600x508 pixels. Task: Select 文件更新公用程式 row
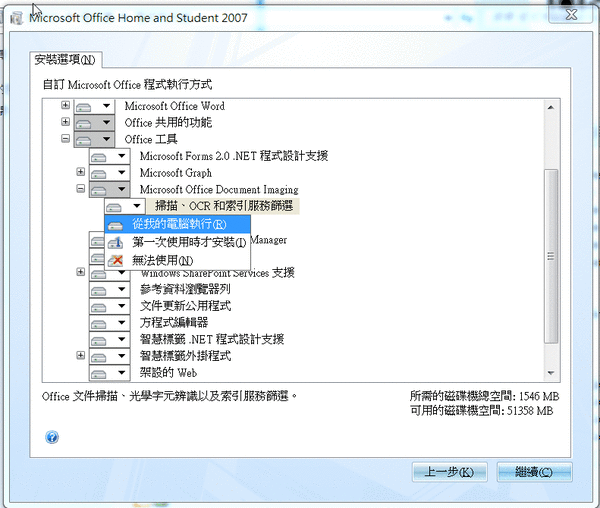click(x=186, y=306)
